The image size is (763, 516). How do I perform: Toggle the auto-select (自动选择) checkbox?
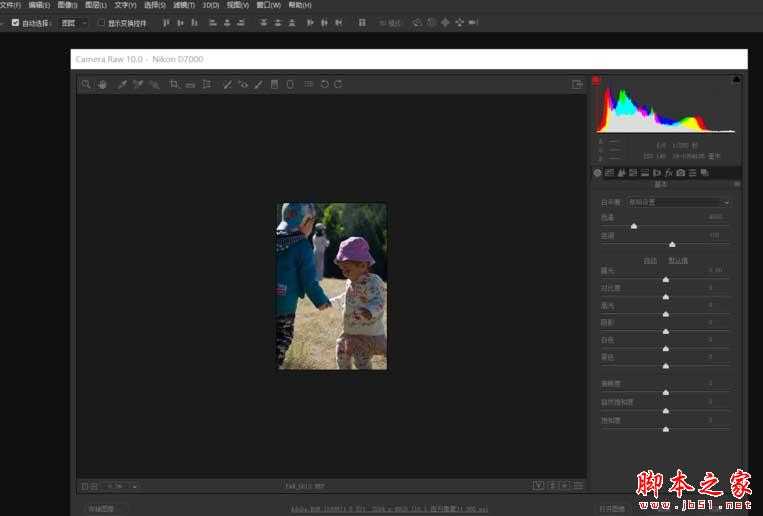(x=15, y=22)
